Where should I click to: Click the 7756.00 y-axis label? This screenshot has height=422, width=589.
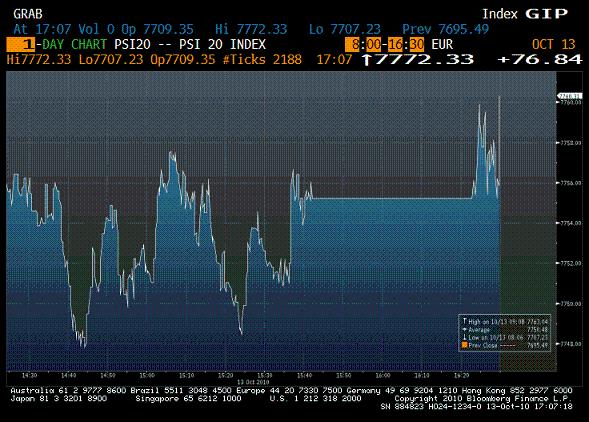[x=571, y=183]
